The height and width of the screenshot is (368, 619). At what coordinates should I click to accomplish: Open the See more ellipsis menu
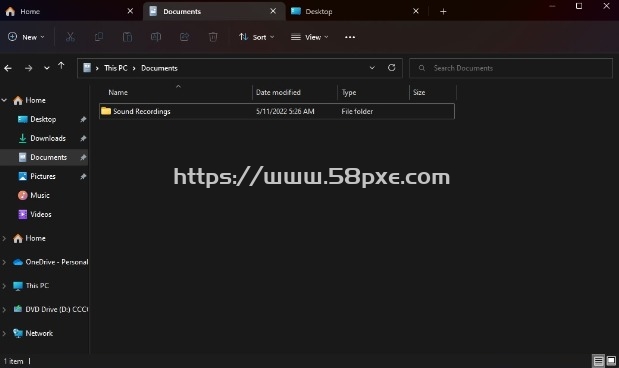click(350, 37)
